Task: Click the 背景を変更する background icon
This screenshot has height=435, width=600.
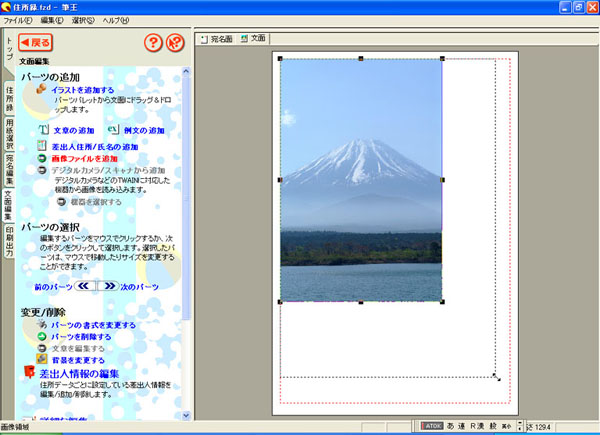Action: point(41,360)
